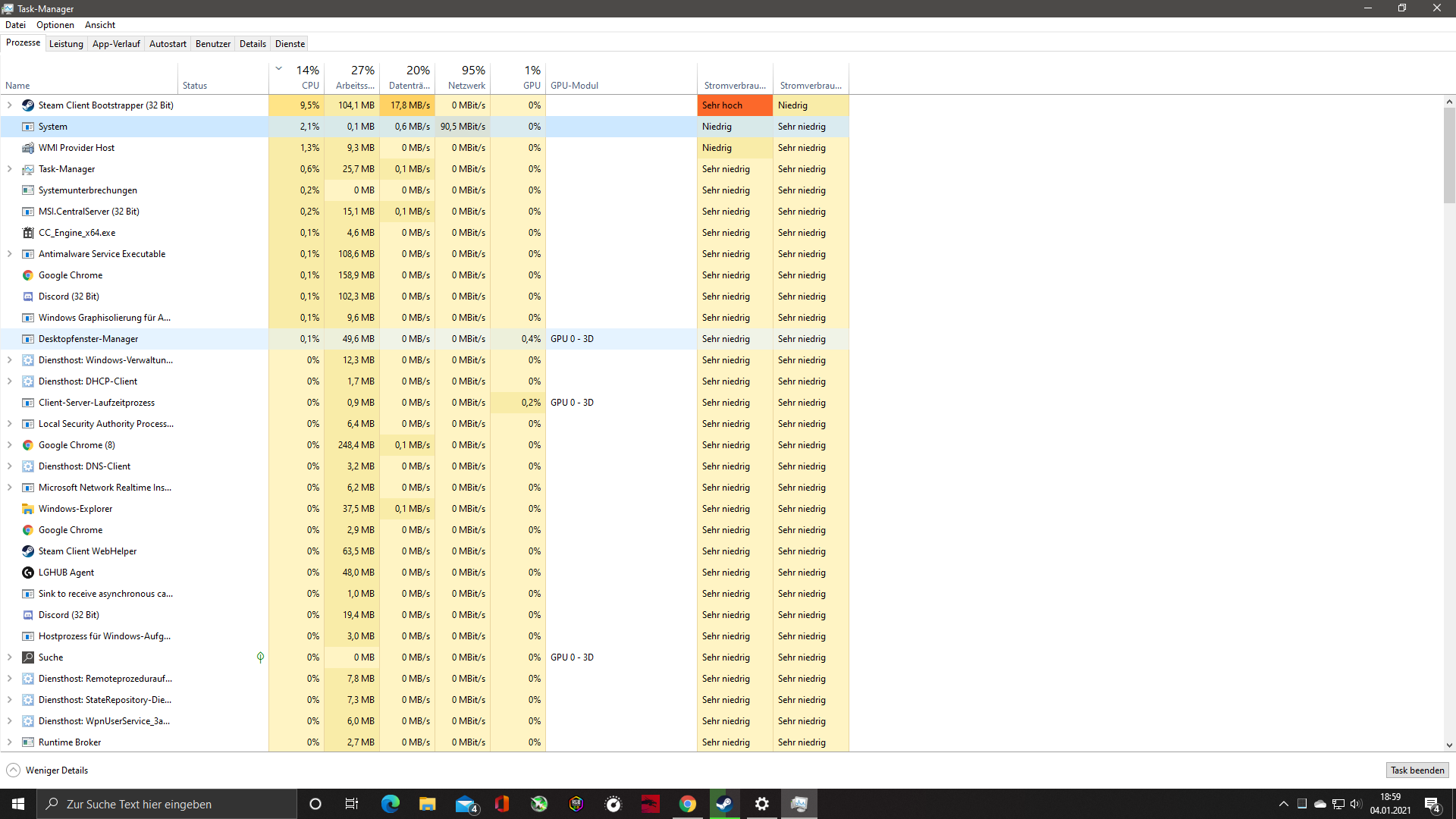Click Task View on the taskbar

(351, 803)
